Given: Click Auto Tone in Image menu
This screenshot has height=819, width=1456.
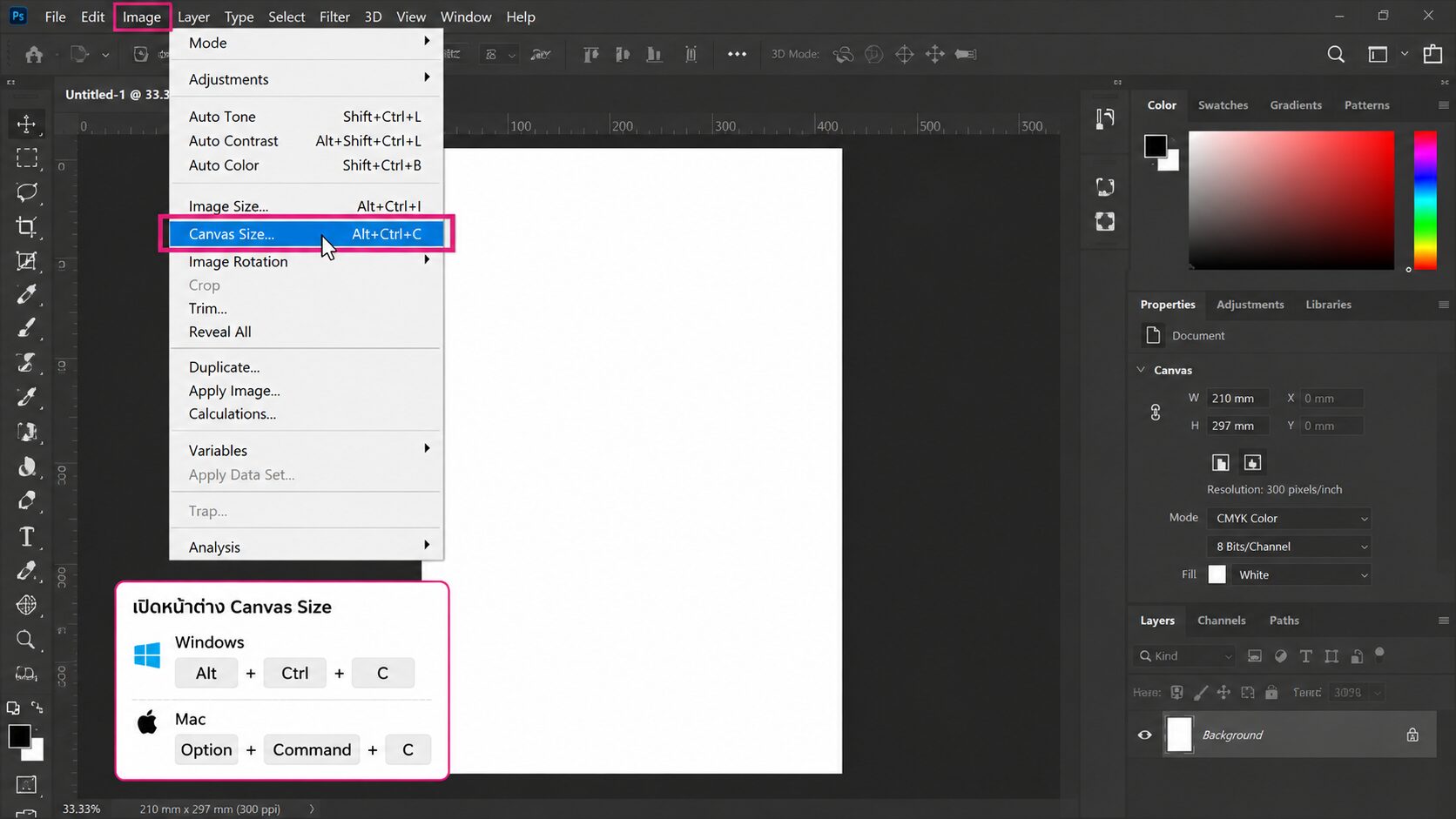Looking at the screenshot, I should coord(307,117).
